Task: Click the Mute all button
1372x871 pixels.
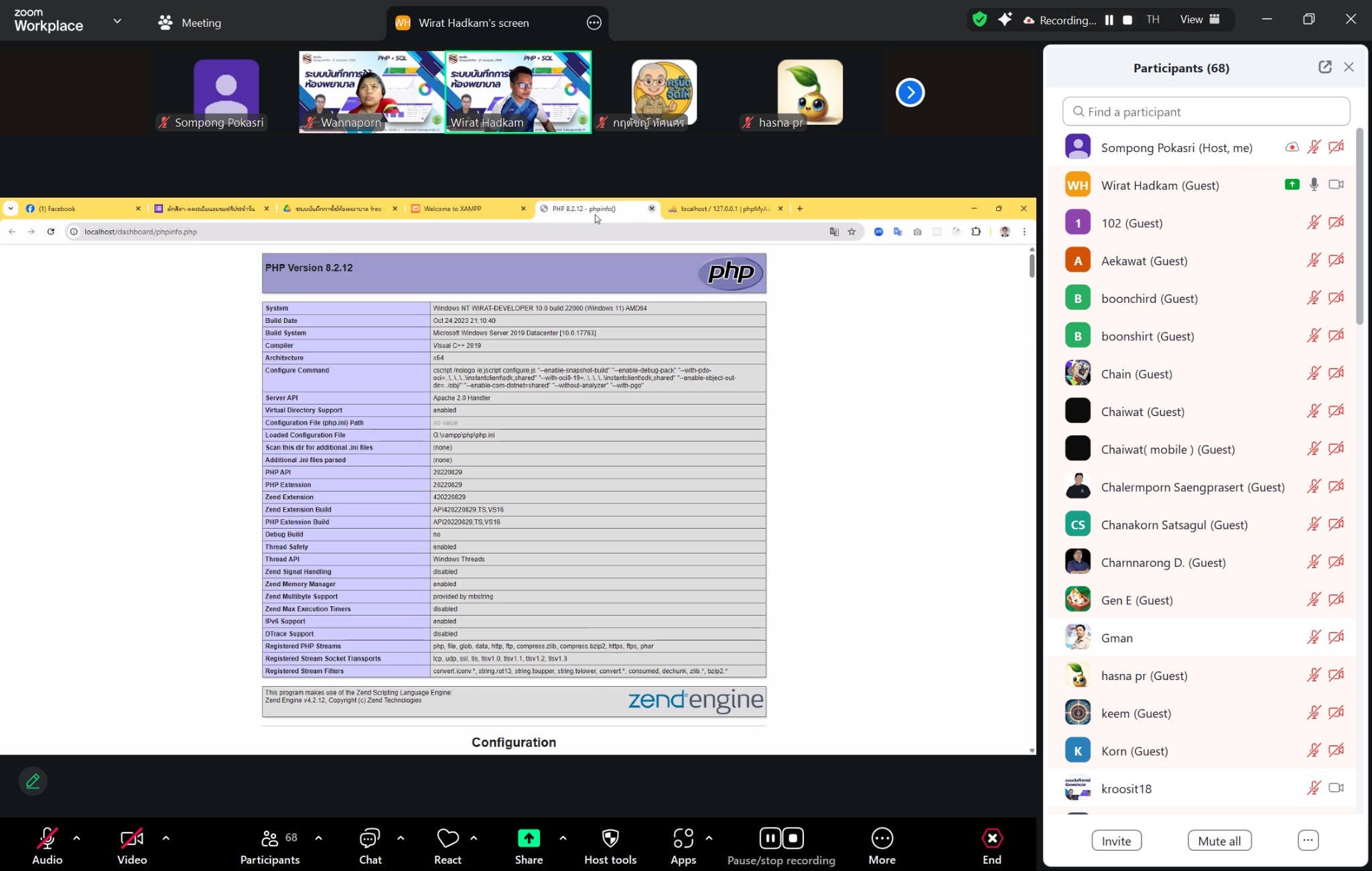Action: pyautogui.click(x=1219, y=841)
